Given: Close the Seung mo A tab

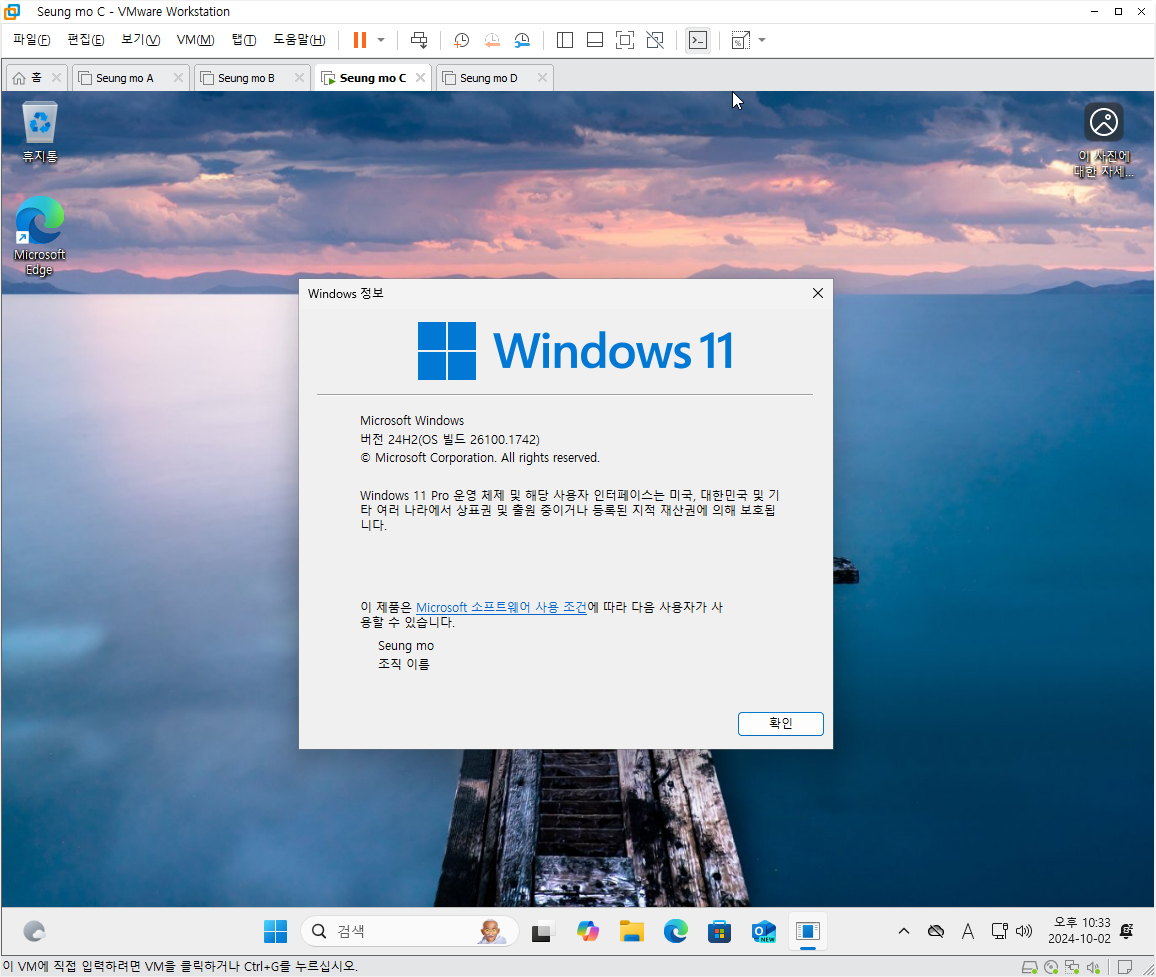Looking at the screenshot, I should pyautogui.click(x=178, y=77).
